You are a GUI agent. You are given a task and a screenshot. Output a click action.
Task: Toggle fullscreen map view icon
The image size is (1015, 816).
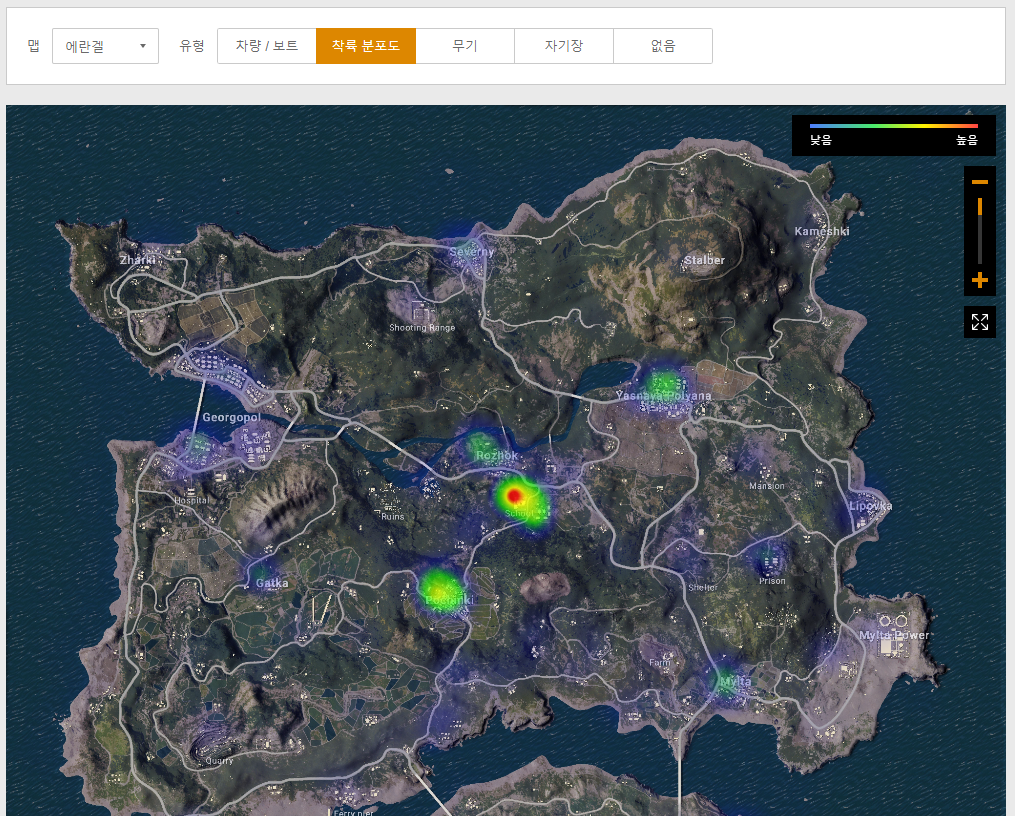click(979, 322)
